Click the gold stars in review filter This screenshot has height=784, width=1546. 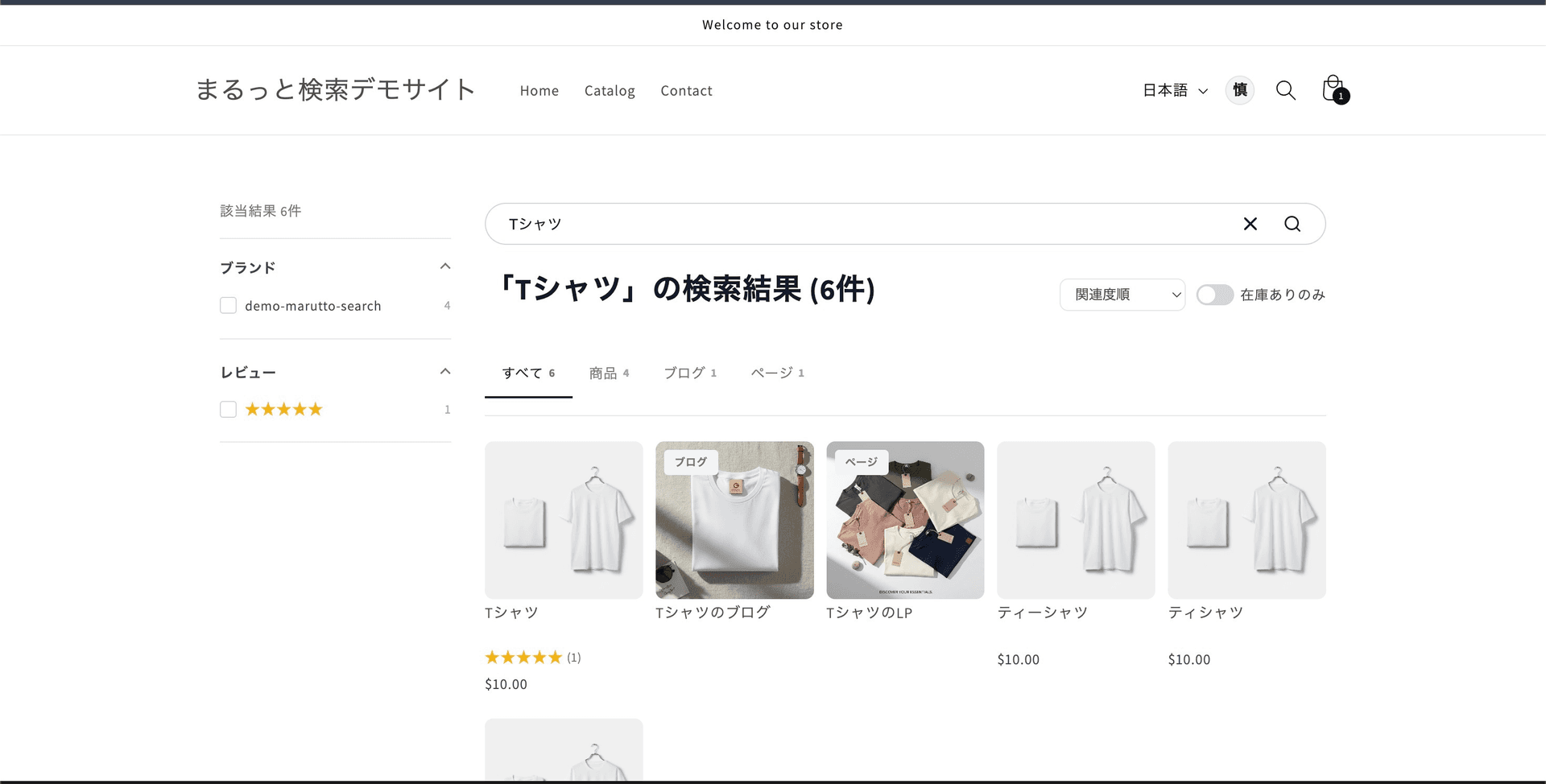[283, 410]
